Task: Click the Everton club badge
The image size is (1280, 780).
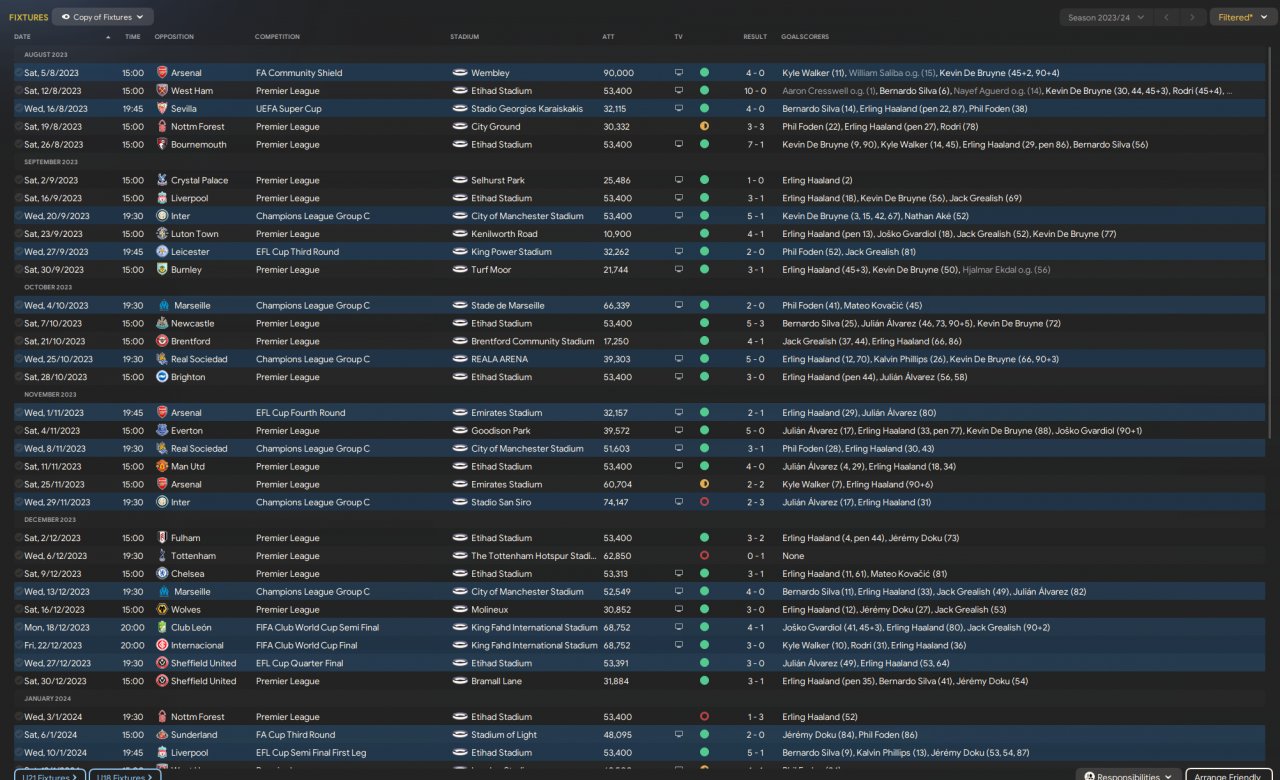Action: 162,431
